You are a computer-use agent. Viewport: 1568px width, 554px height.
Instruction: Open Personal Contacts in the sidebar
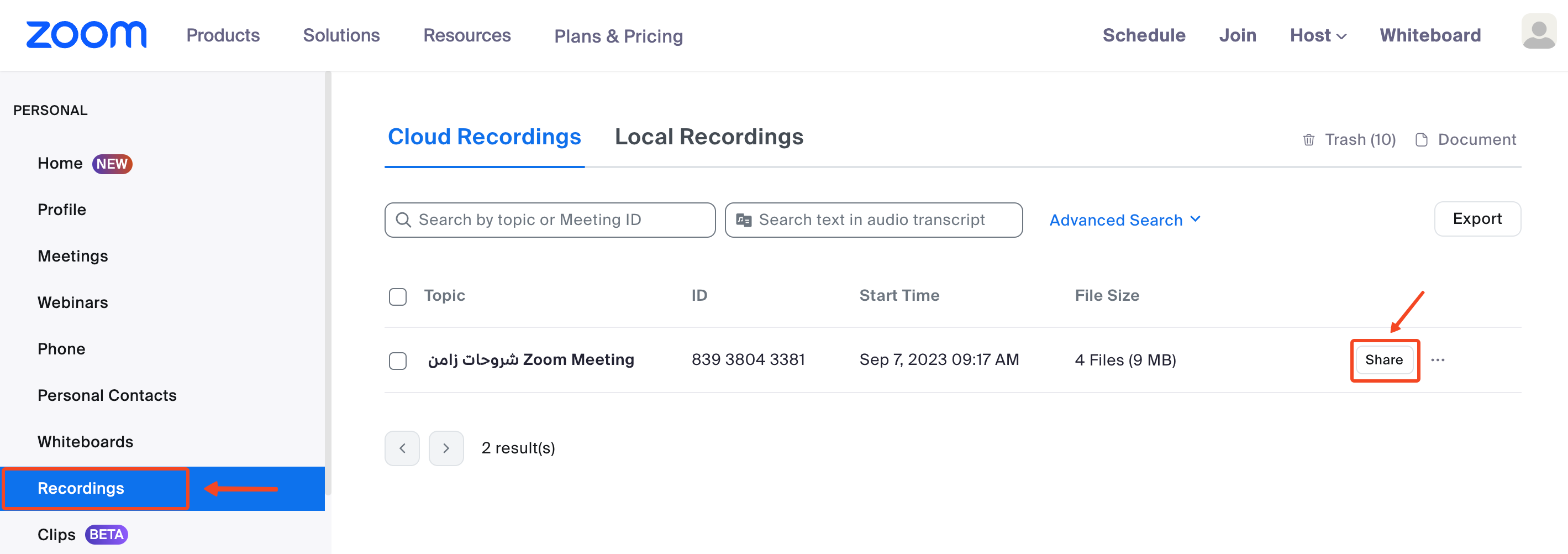(107, 395)
